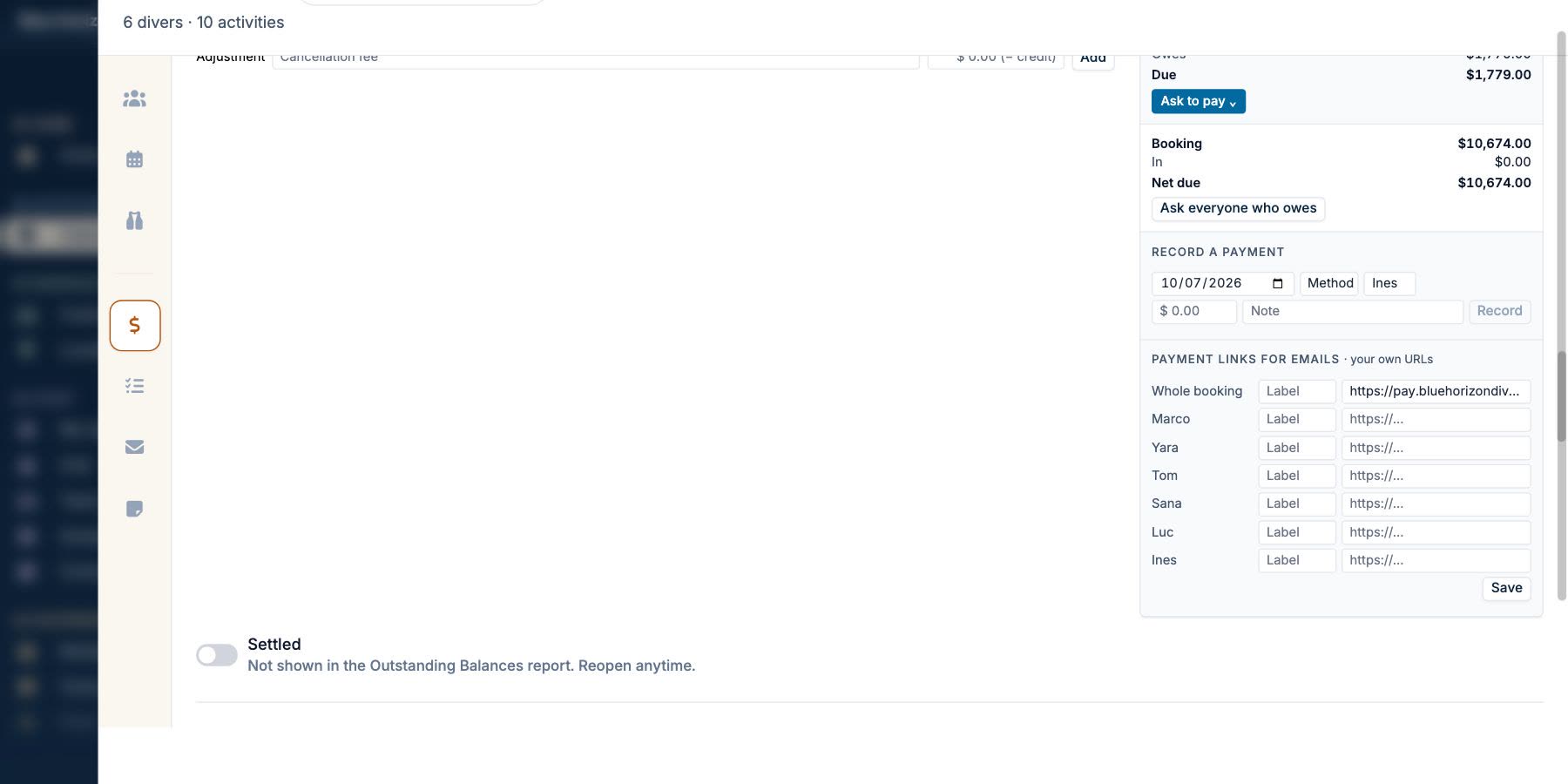Click the payment amount field

(1194, 311)
